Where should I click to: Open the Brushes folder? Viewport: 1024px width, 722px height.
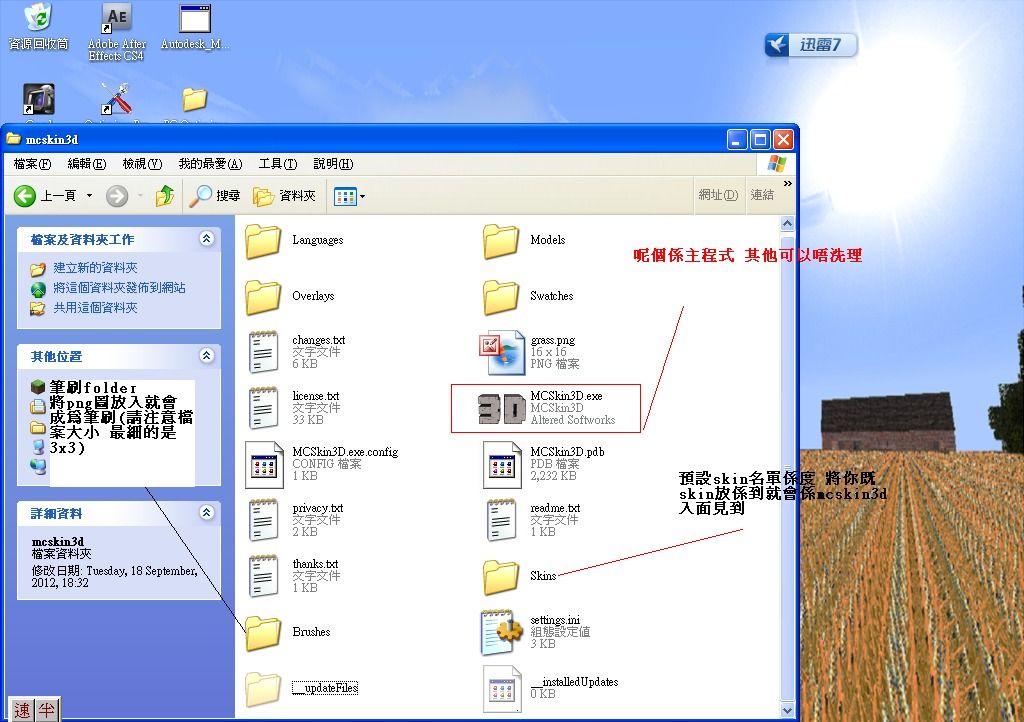click(x=263, y=632)
